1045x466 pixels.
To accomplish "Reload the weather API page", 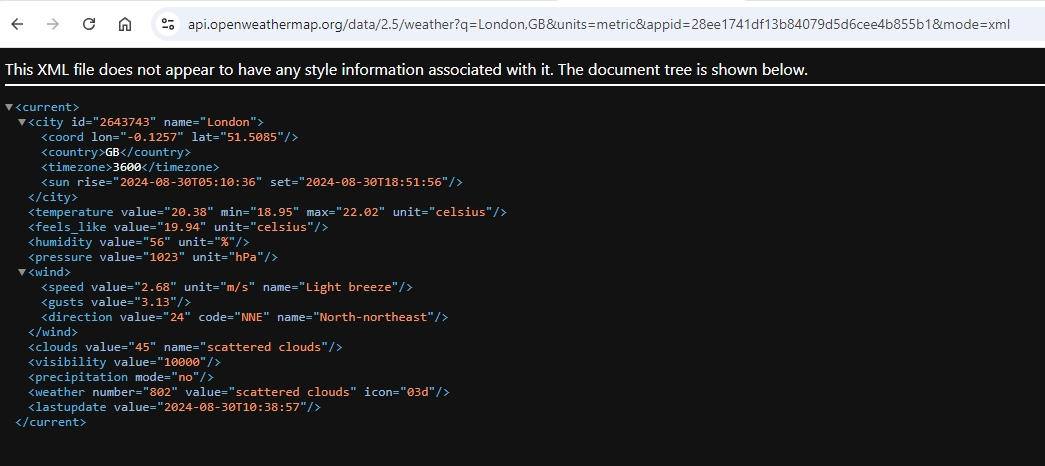I will point(89,24).
